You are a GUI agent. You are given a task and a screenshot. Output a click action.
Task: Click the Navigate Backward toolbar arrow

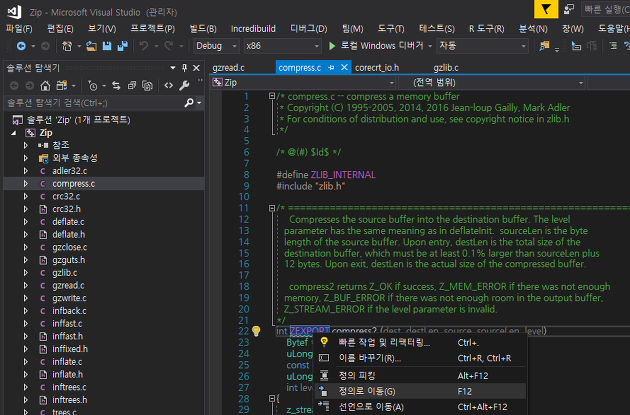point(21,46)
